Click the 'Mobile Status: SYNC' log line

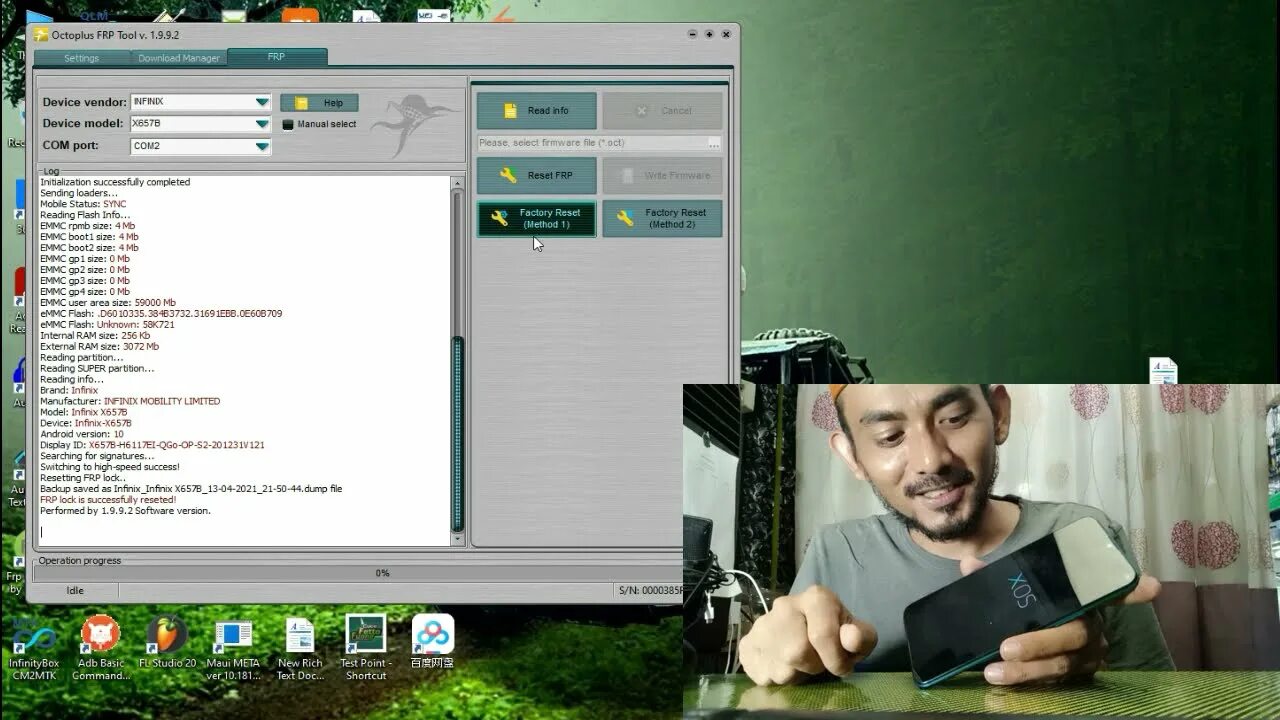click(83, 204)
